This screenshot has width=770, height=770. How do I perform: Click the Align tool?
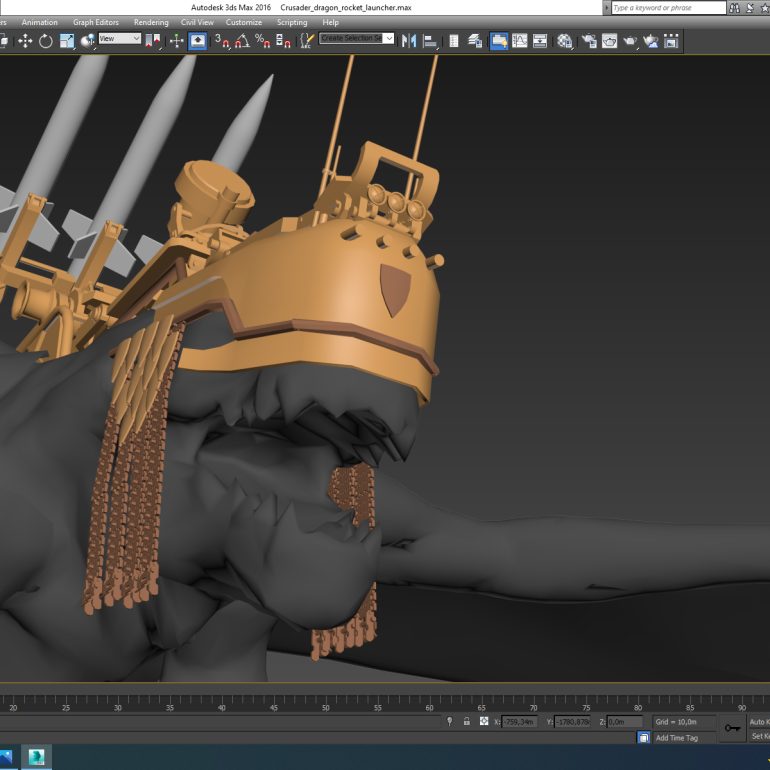coord(430,41)
